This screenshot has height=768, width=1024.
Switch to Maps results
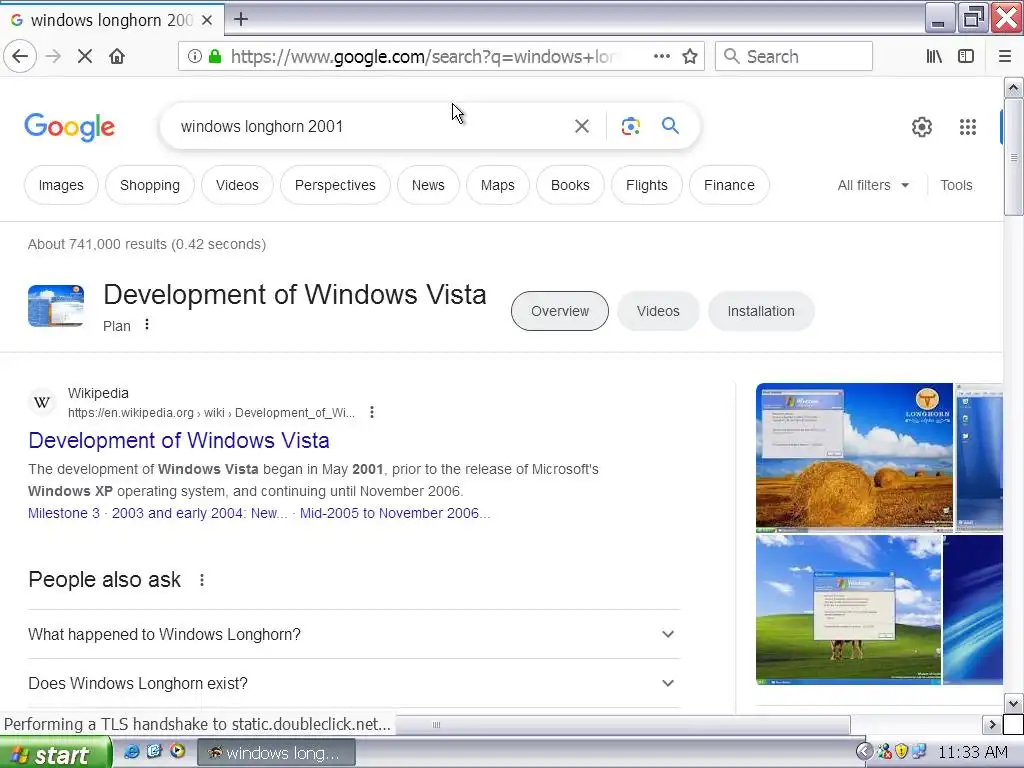(x=498, y=185)
